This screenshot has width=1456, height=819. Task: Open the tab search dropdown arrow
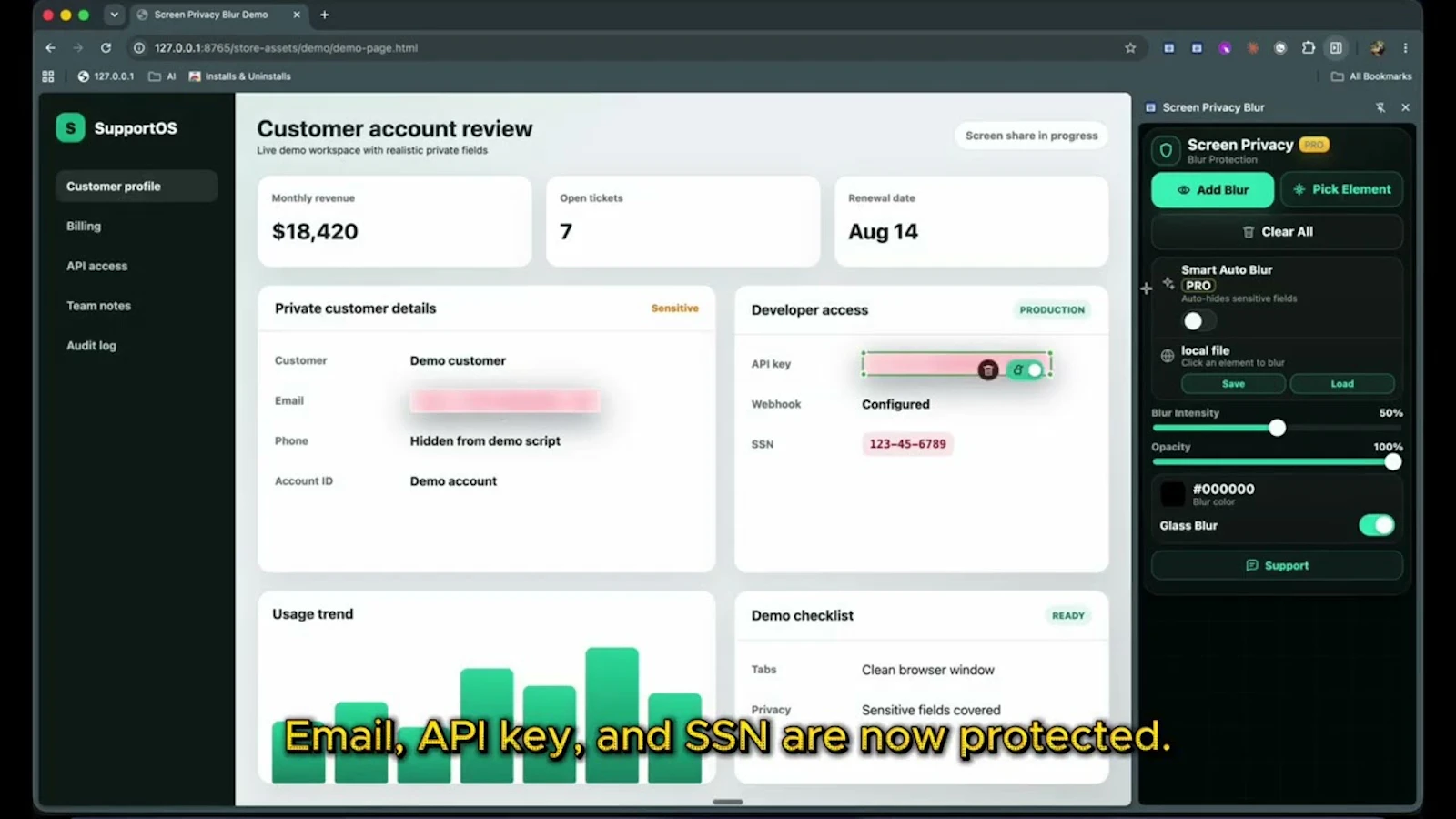click(x=114, y=15)
